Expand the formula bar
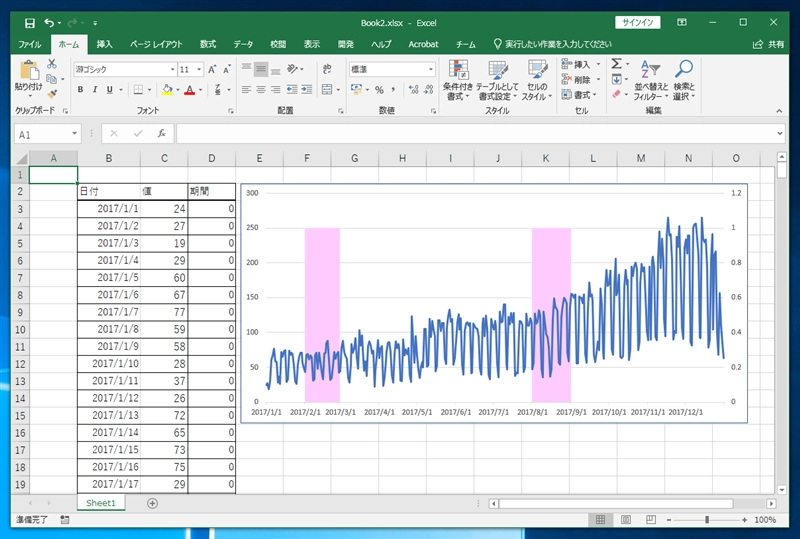The image size is (800, 539). (780, 134)
